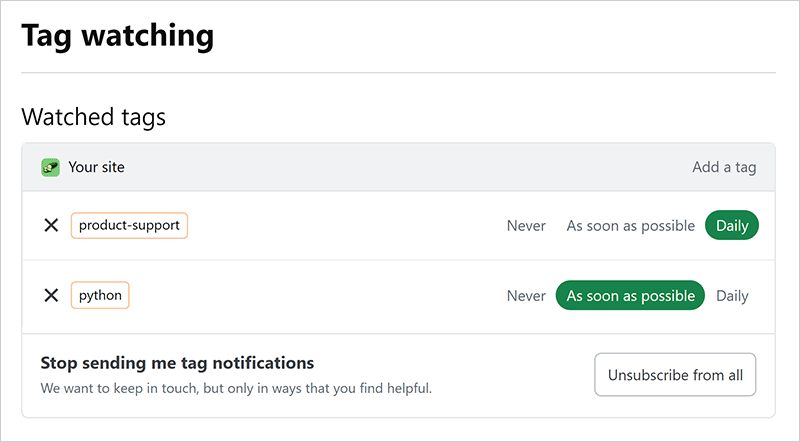Click the Add a tag link
800x442 pixels.
tap(724, 167)
